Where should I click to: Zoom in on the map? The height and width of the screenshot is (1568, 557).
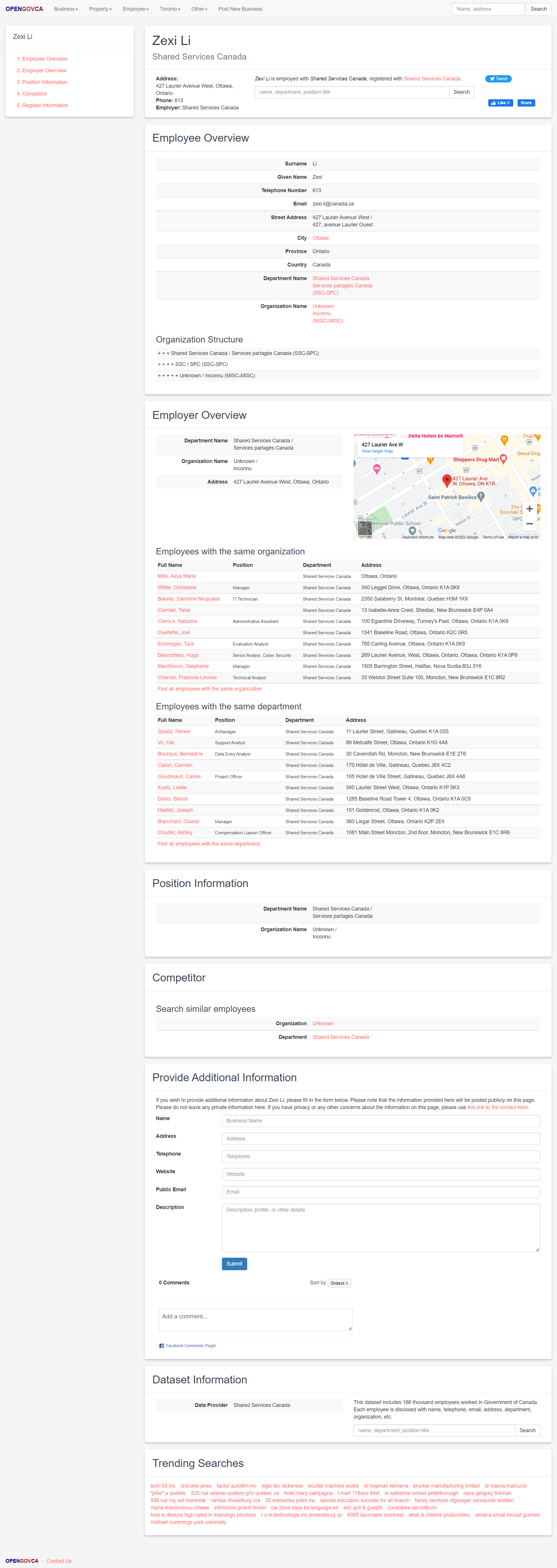pos(530,509)
